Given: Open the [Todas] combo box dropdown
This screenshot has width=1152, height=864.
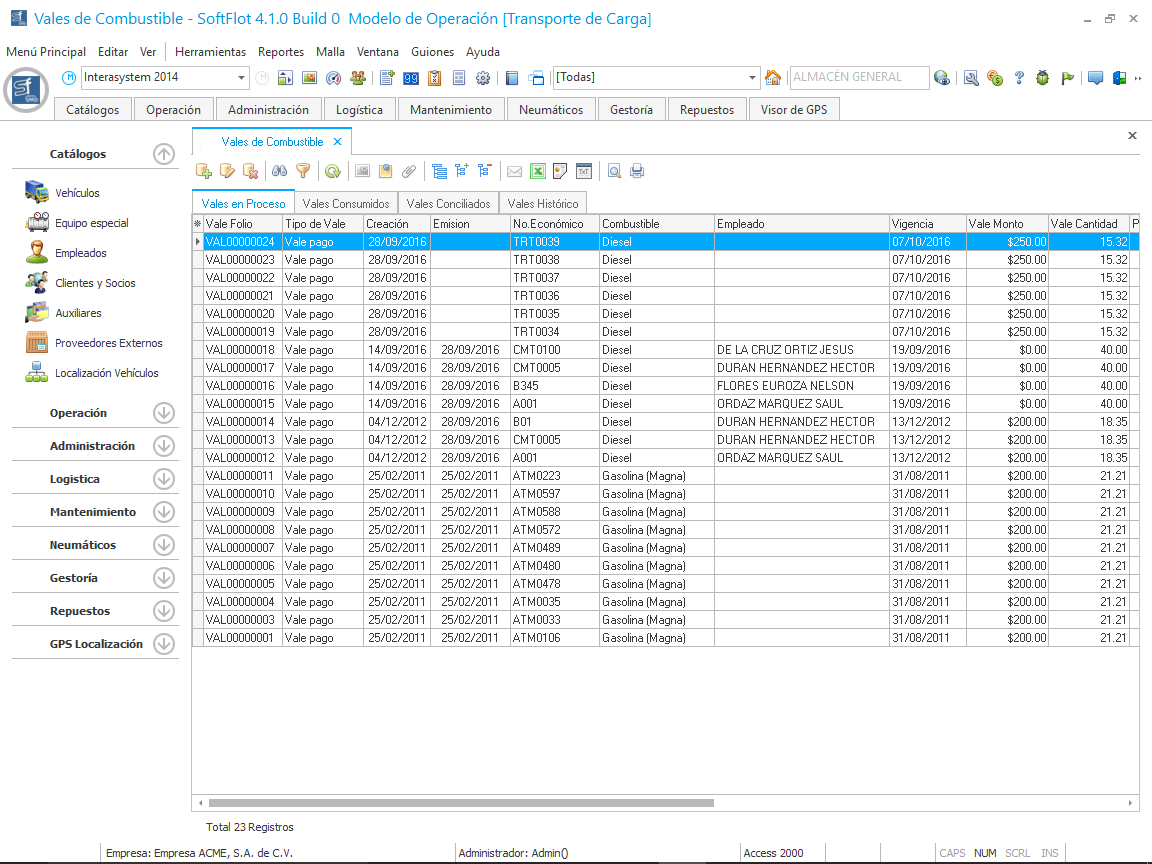Looking at the screenshot, I should [753, 78].
